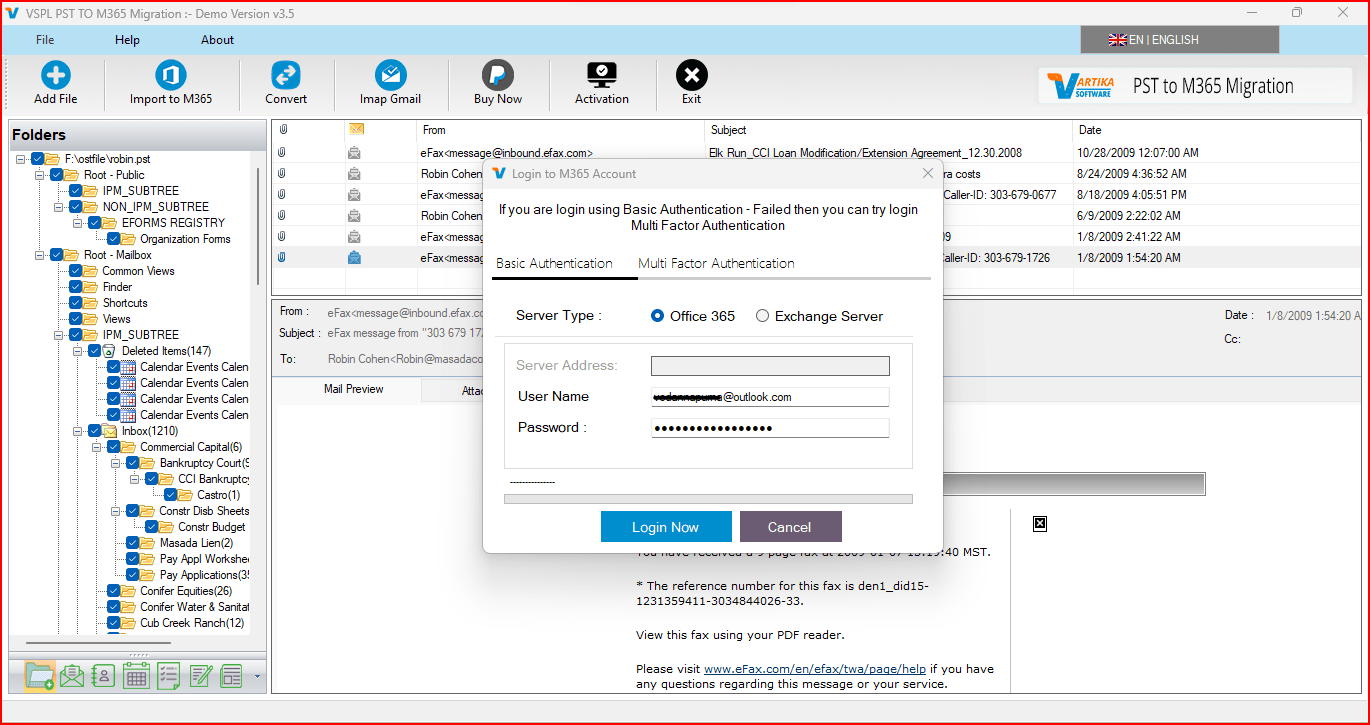Open journal icon in bottom bar

pos(232,676)
